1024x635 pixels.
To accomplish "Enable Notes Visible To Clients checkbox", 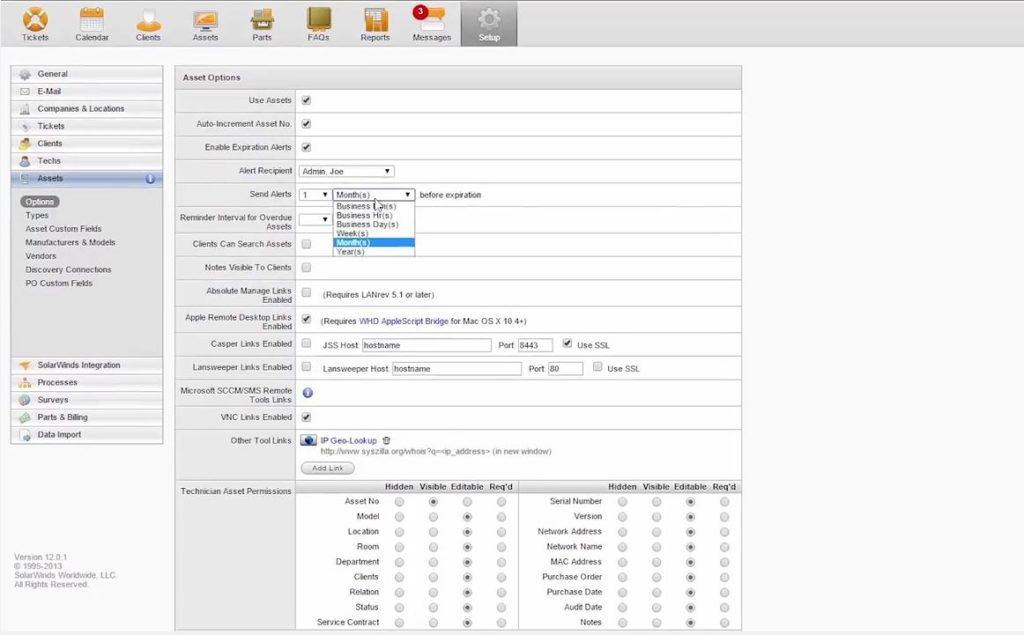I will tap(306, 268).
